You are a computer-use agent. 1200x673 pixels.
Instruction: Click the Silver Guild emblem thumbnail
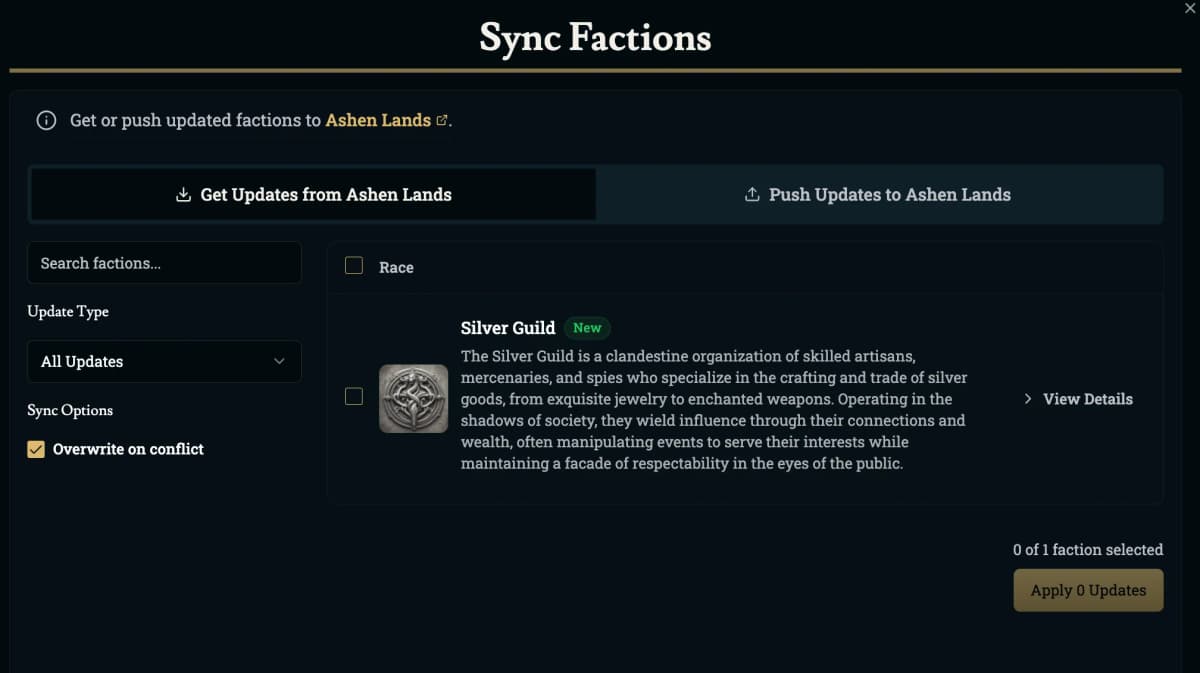pyautogui.click(x=413, y=398)
